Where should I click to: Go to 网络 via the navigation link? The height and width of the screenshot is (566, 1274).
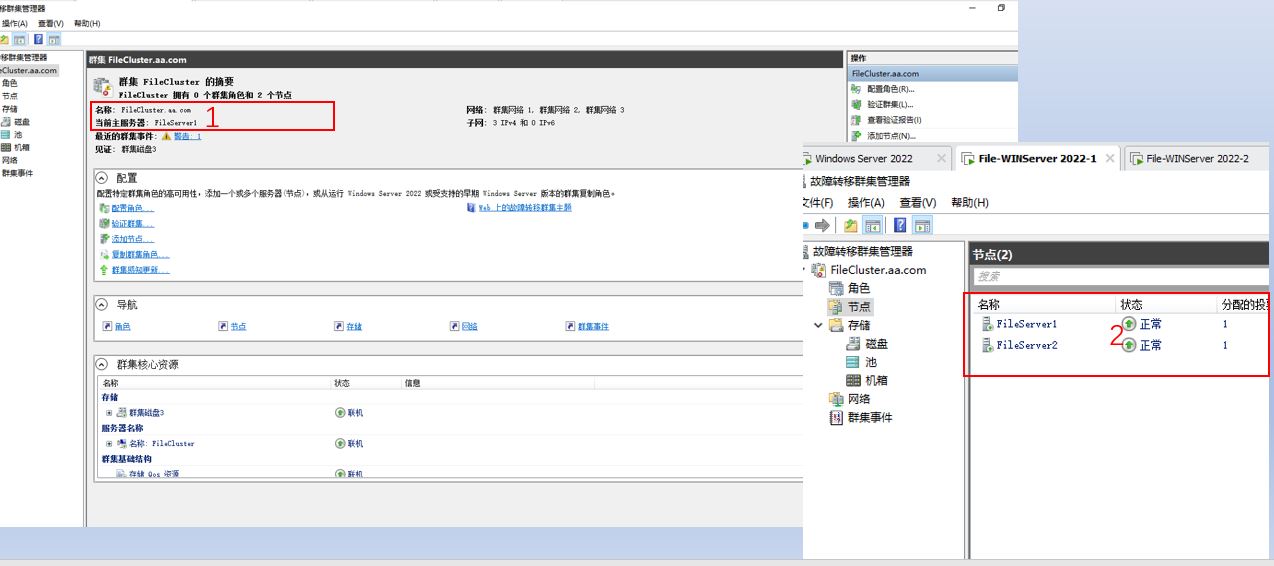(469, 327)
